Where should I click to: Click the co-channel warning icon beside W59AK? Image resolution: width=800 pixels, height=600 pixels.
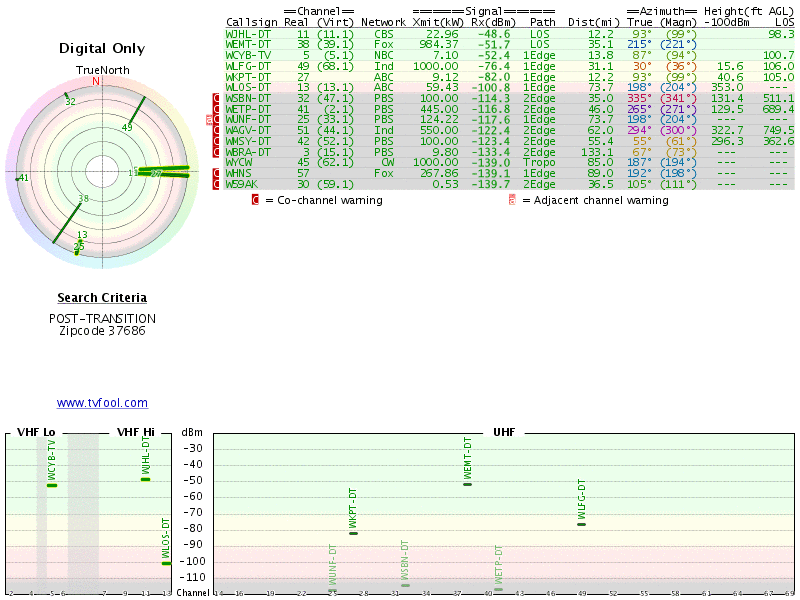coord(216,184)
